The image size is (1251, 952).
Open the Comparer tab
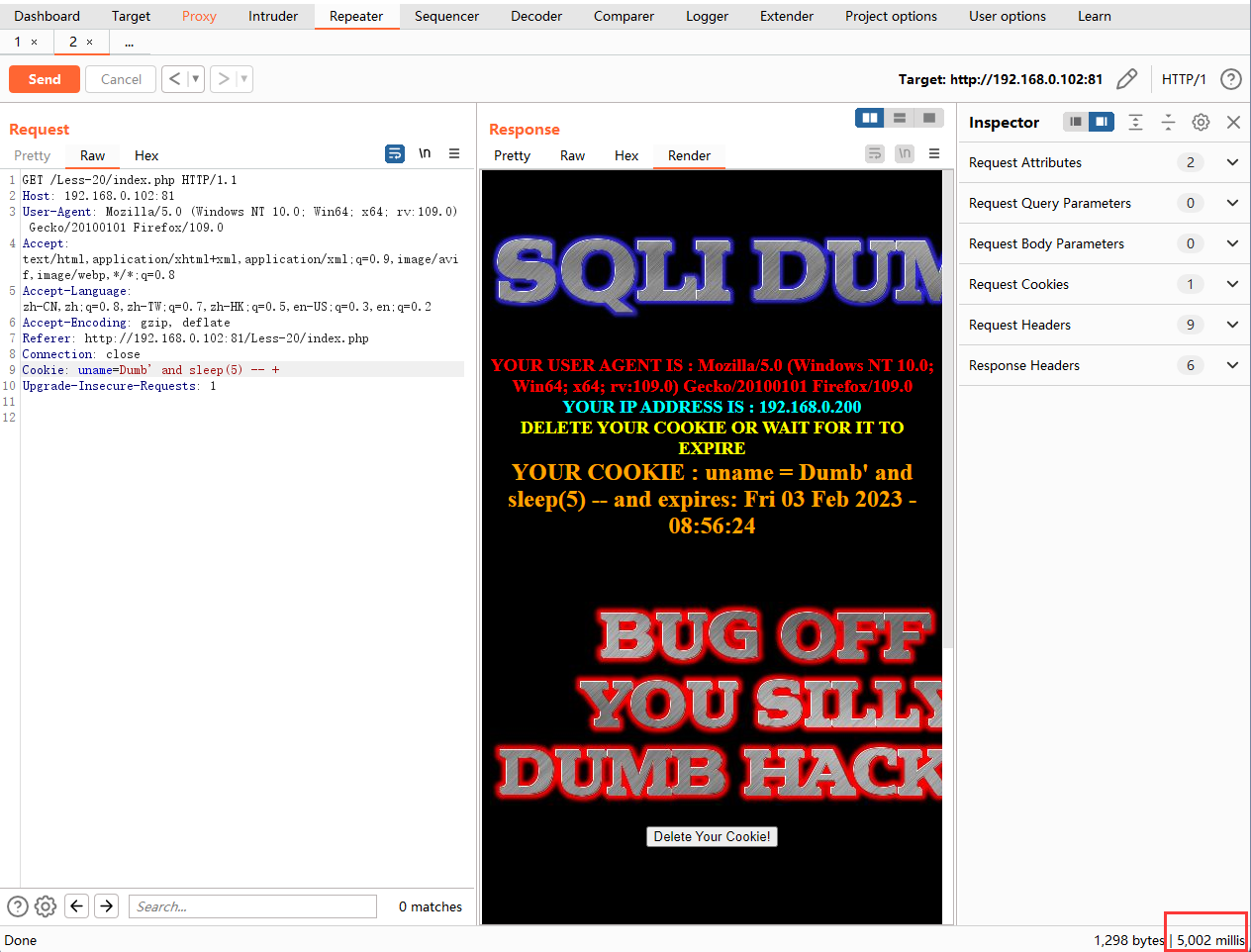pos(624,16)
